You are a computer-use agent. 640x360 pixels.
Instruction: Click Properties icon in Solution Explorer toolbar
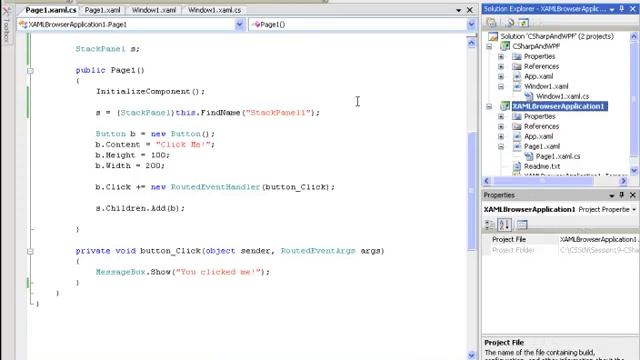[x=491, y=22]
